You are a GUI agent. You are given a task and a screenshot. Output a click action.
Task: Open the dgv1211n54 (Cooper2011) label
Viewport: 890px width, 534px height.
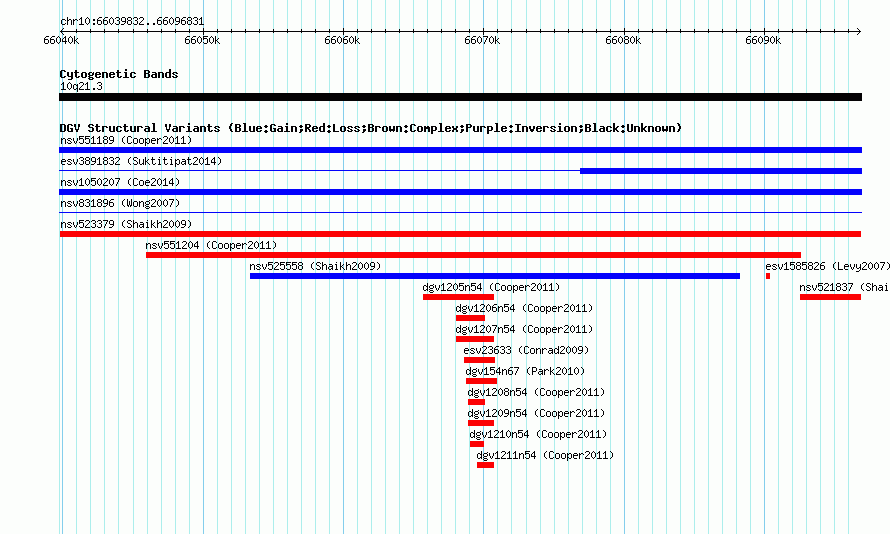point(545,455)
